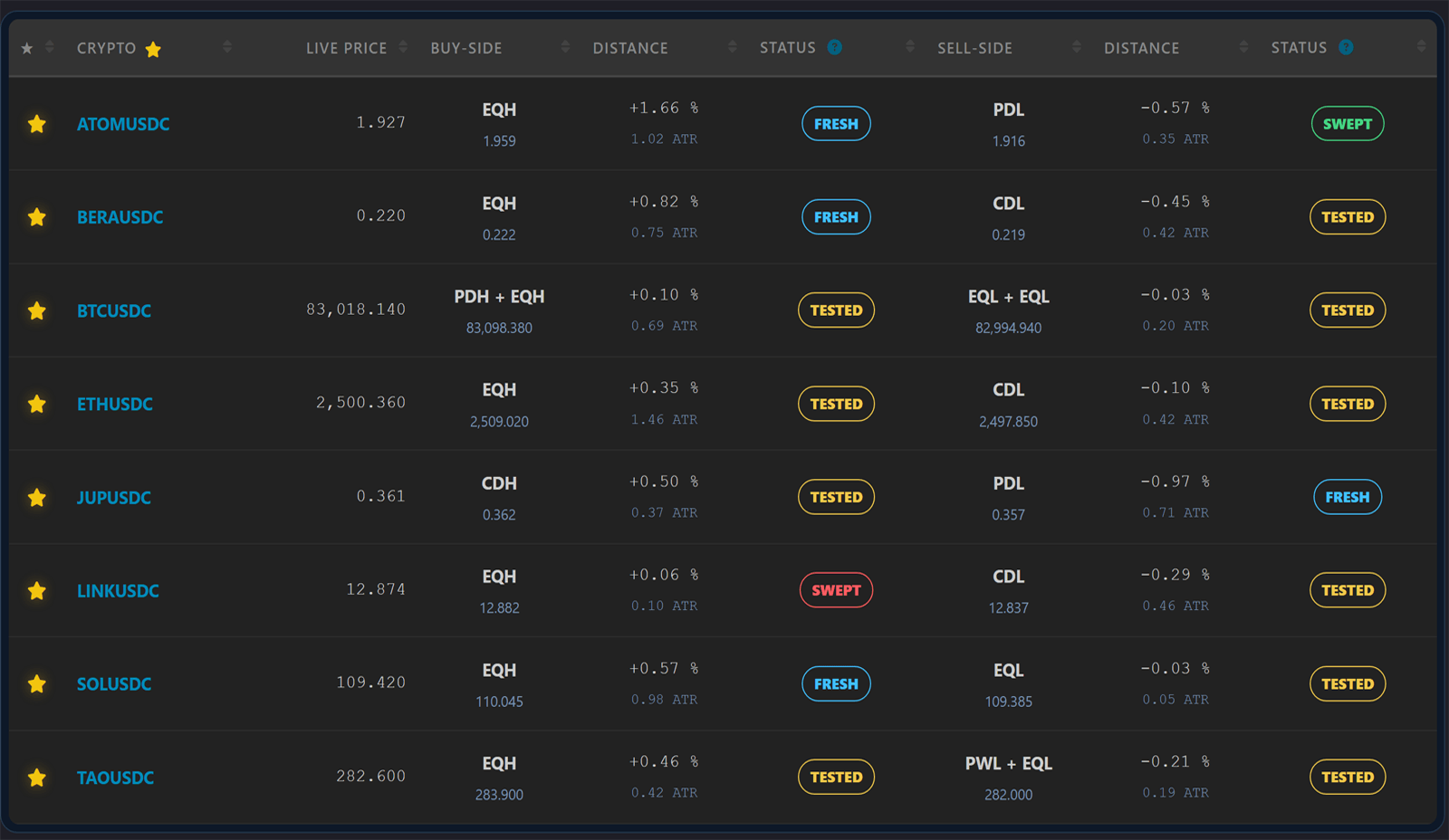Screen dimensions: 1449x840
Task: Open the TAOUSDC pair link
Action: point(115,777)
